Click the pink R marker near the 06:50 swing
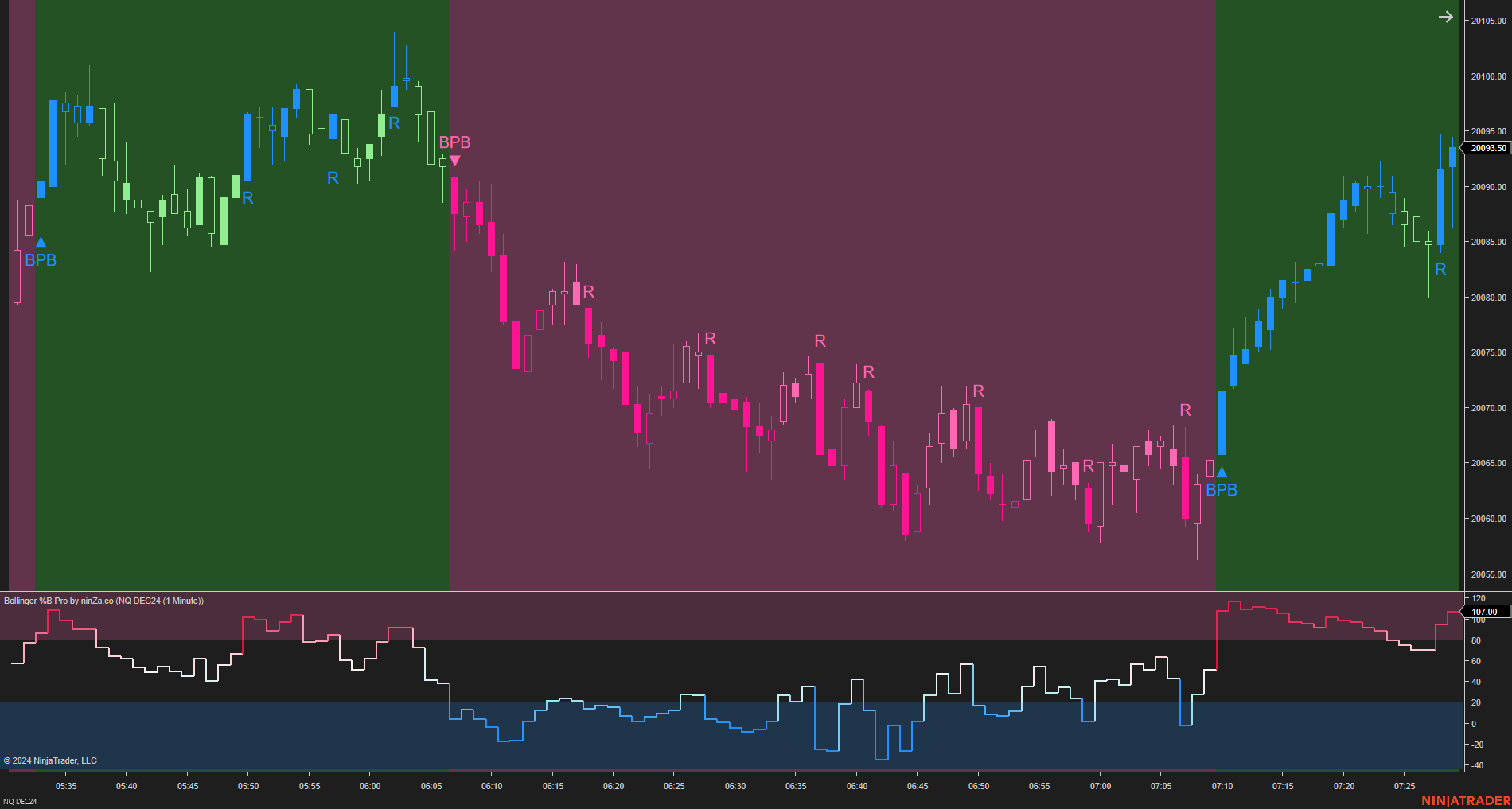 tap(978, 391)
